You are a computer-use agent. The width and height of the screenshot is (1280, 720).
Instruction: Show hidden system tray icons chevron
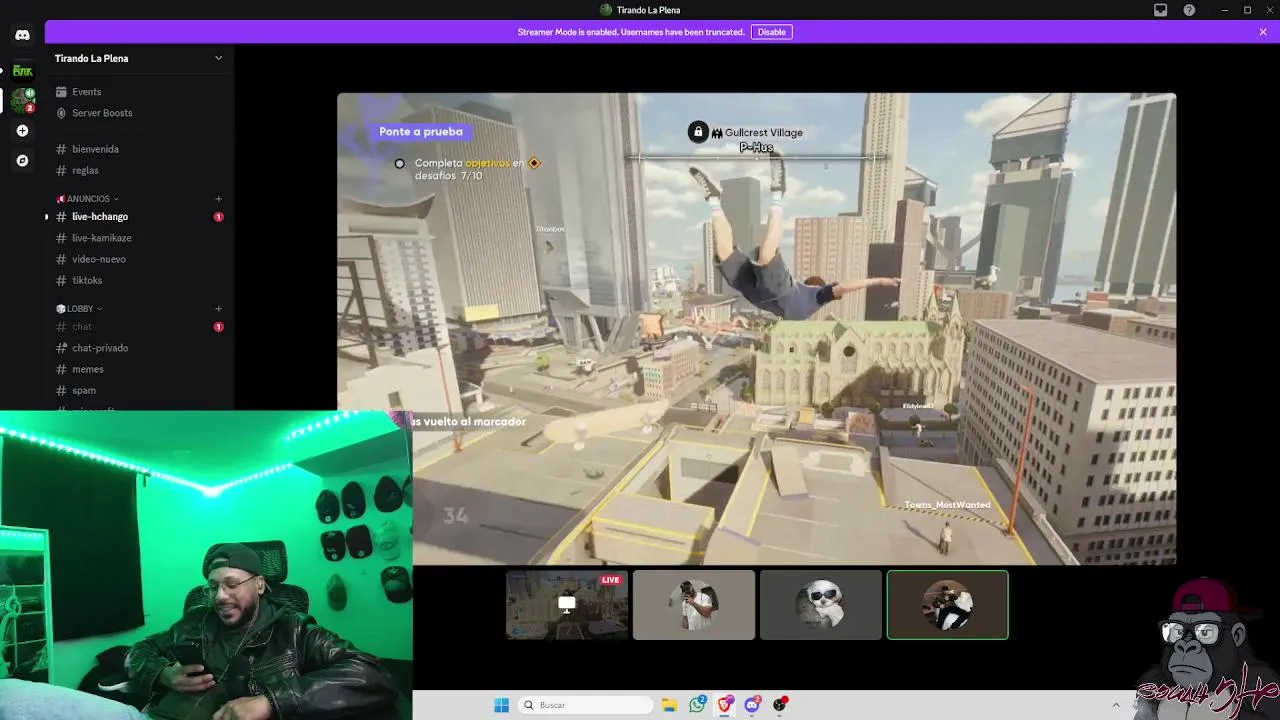pos(1116,705)
